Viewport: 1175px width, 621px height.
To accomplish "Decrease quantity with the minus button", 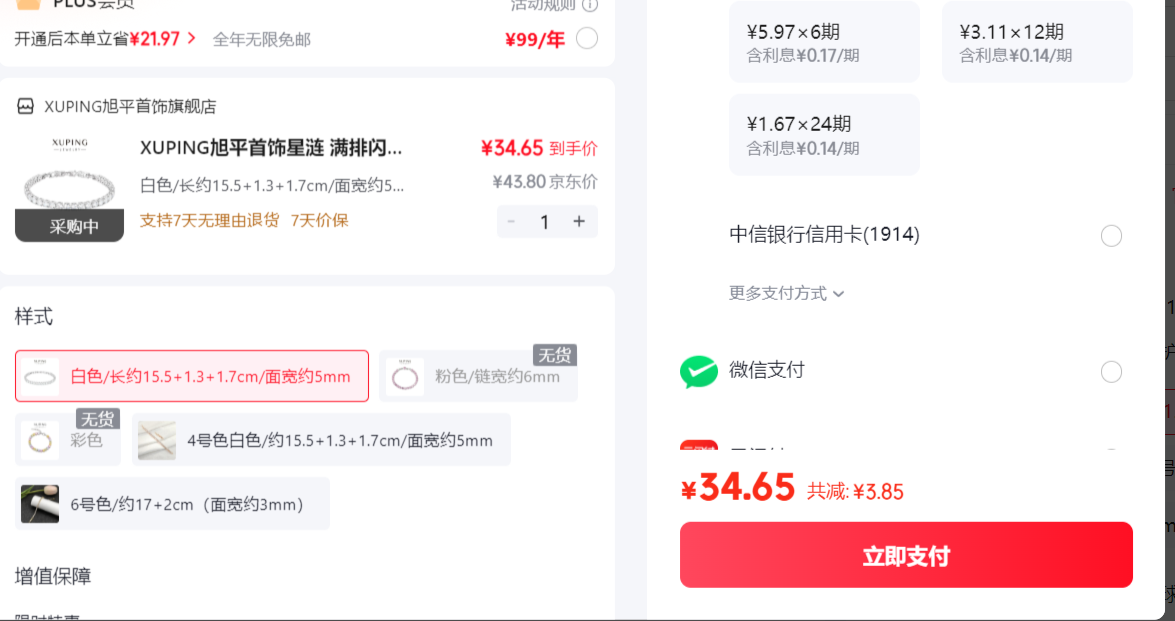I will pos(511,222).
